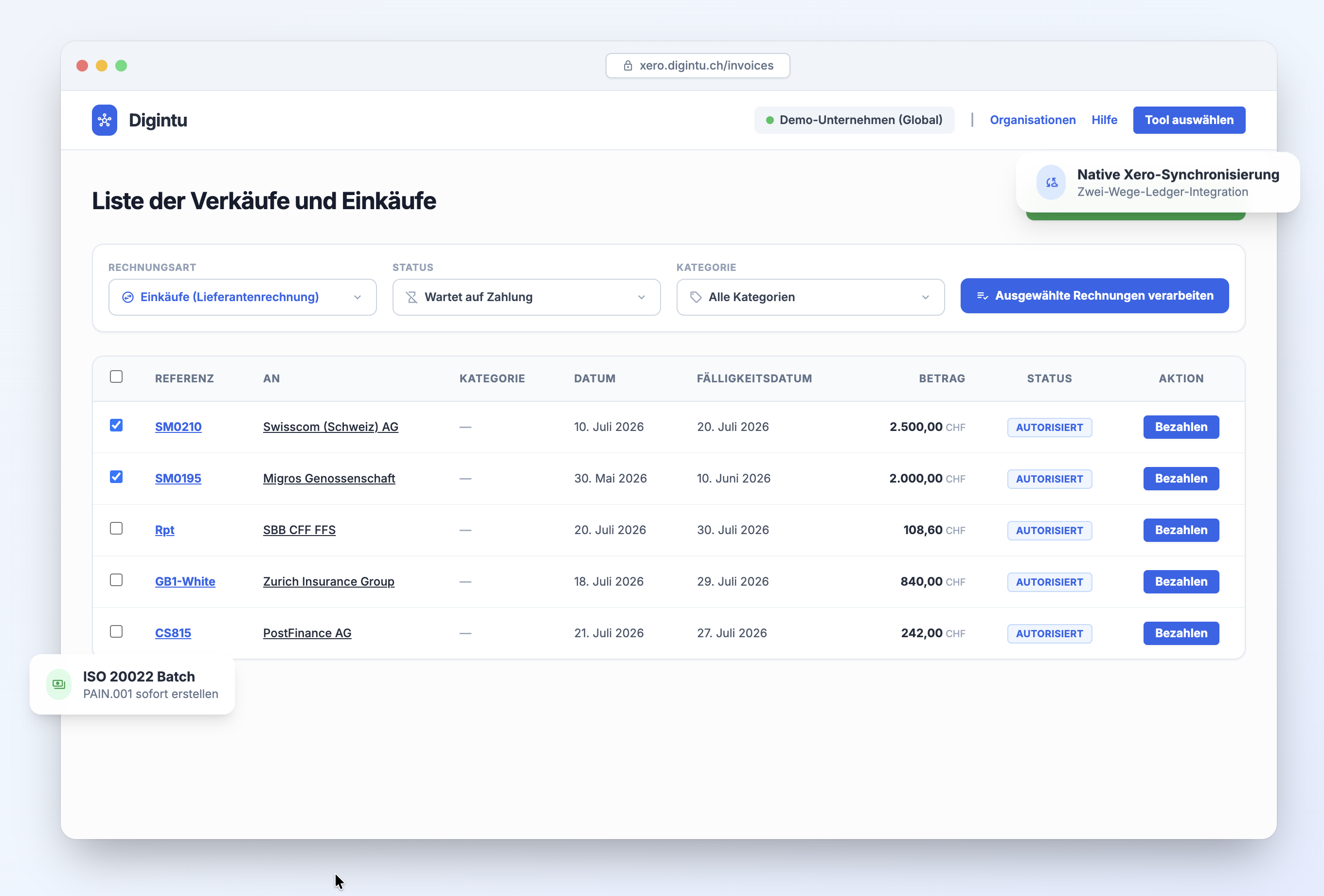Click the ISO 20022 Batch banknote icon

click(x=59, y=684)
